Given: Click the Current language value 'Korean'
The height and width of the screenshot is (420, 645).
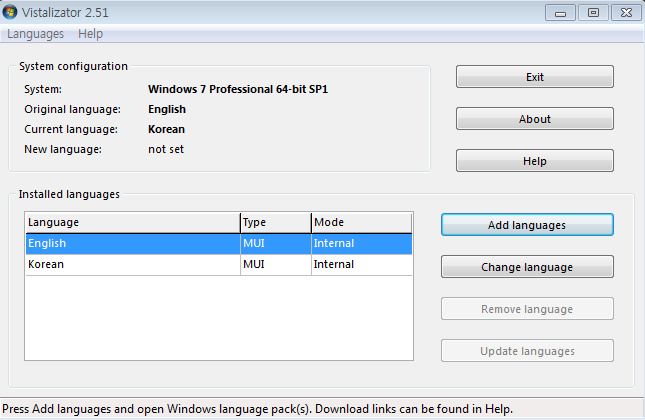Looking at the screenshot, I should point(166,129).
